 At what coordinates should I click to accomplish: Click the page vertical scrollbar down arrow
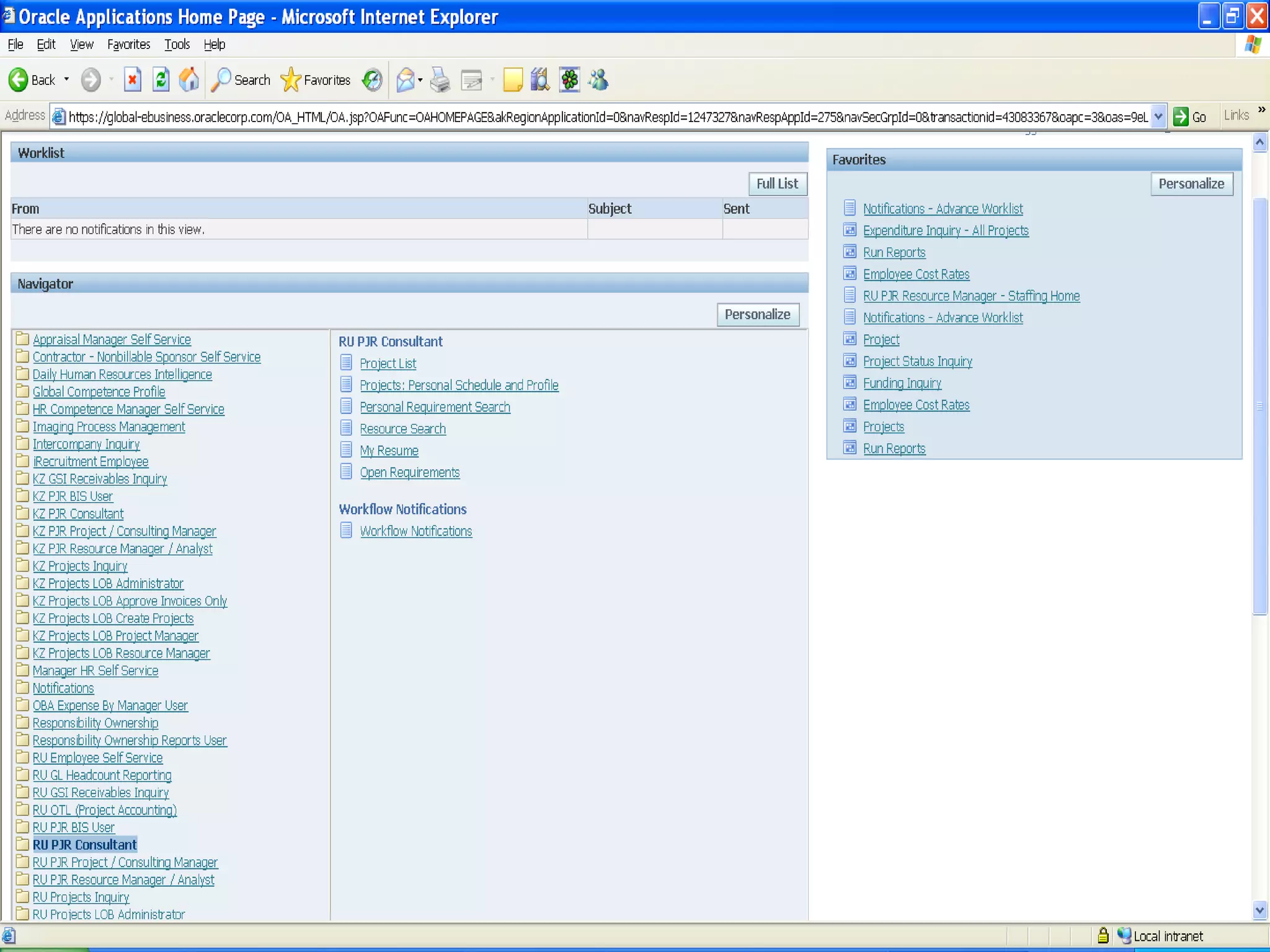[1259, 910]
